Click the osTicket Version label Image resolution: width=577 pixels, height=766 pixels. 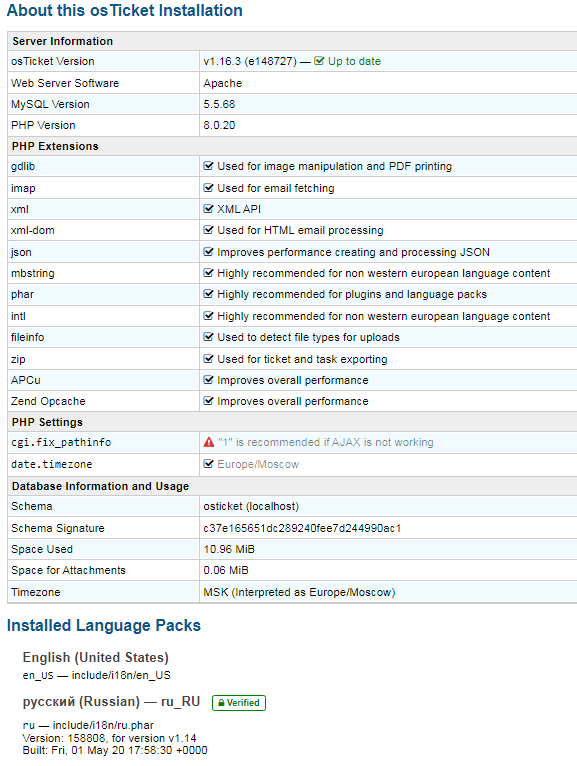(x=53, y=61)
